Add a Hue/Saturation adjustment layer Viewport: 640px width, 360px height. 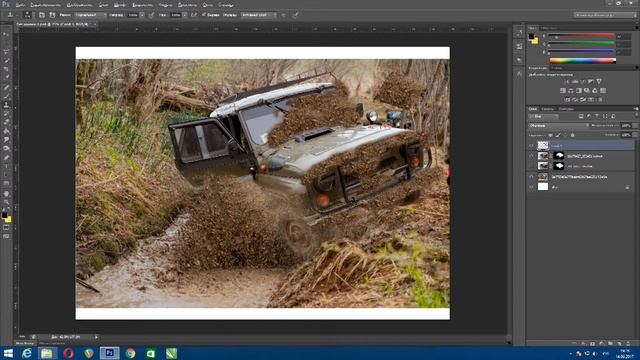[563, 91]
